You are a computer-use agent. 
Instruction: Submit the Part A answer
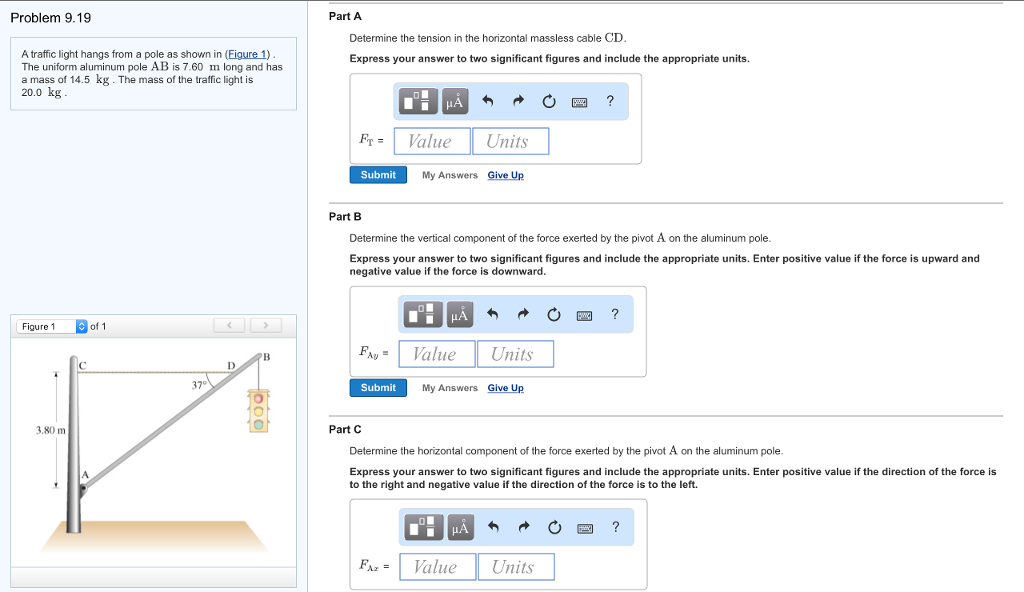coord(378,175)
